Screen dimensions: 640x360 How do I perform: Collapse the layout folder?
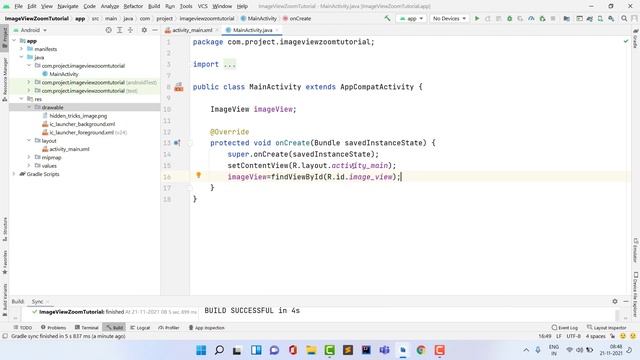(29, 140)
